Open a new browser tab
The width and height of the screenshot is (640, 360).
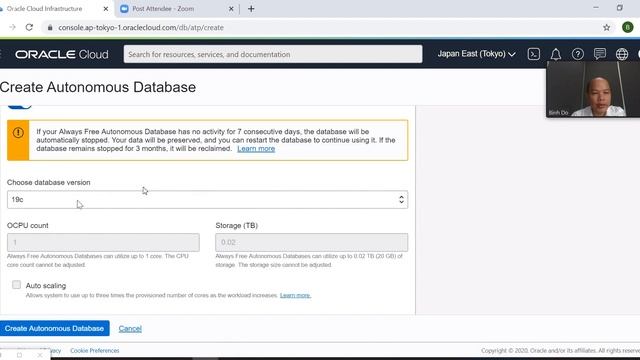251,9
